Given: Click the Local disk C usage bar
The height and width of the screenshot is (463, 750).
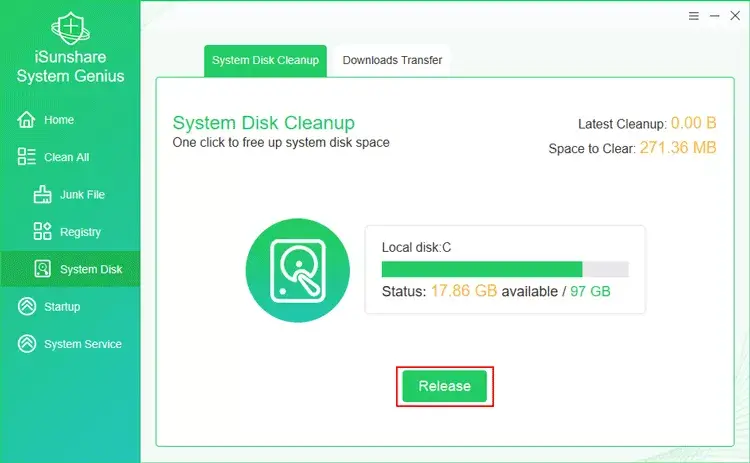Looking at the screenshot, I should click(x=505, y=269).
